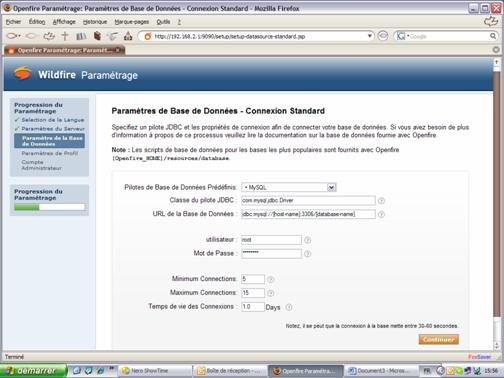Open the Marque-pages menu
The image size is (504, 378).
tap(132, 22)
